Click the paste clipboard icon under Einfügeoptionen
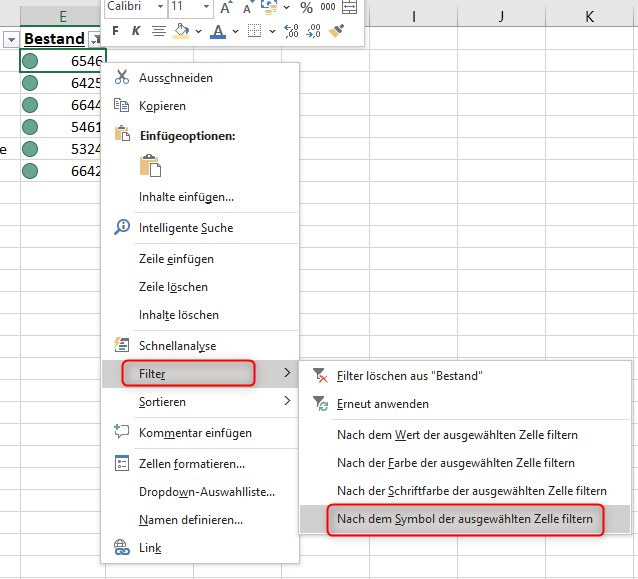 [151, 166]
